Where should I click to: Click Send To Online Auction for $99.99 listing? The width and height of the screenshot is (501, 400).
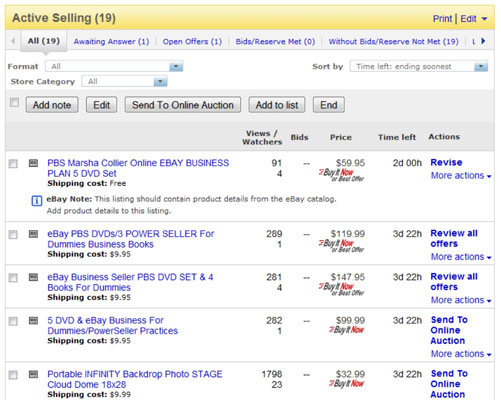click(449, 330)
